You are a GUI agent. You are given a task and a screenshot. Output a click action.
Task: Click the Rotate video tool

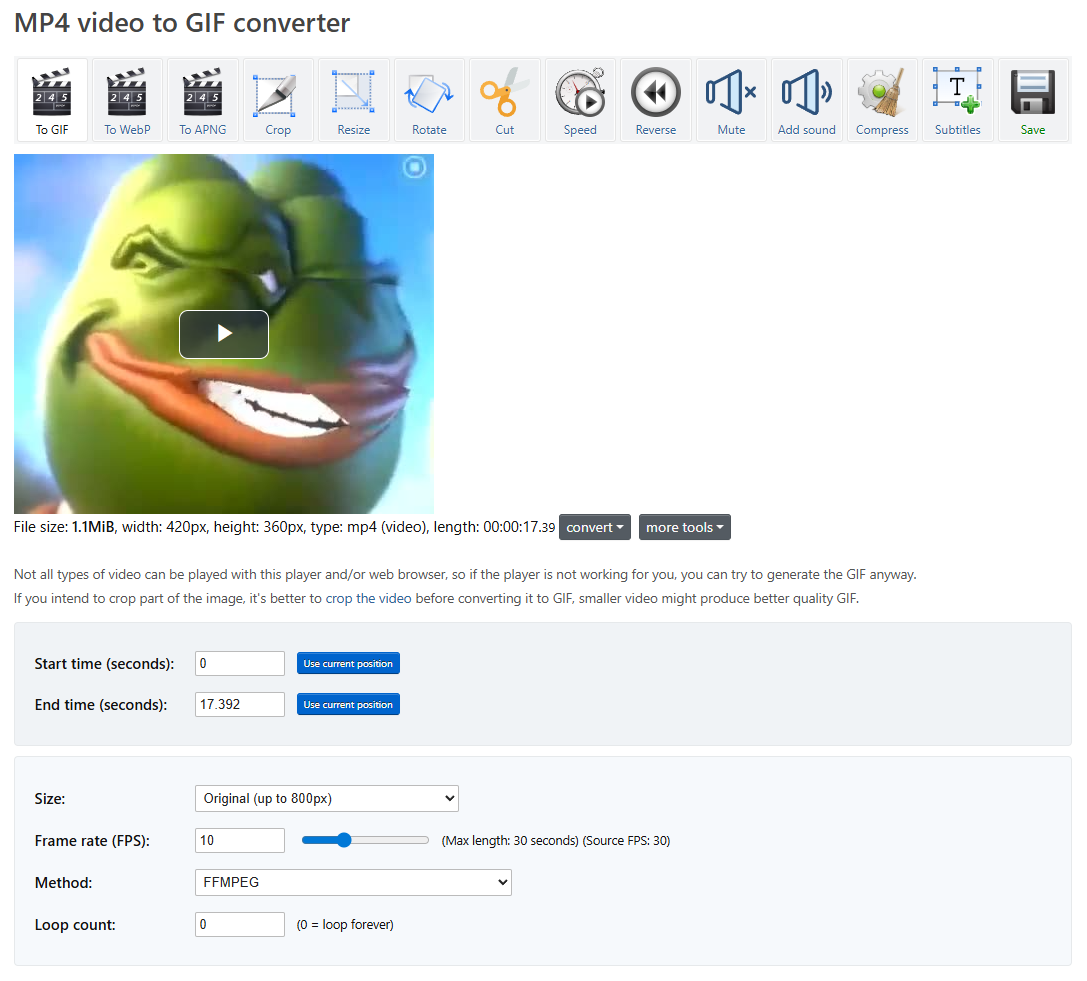[x=429, y=100]
